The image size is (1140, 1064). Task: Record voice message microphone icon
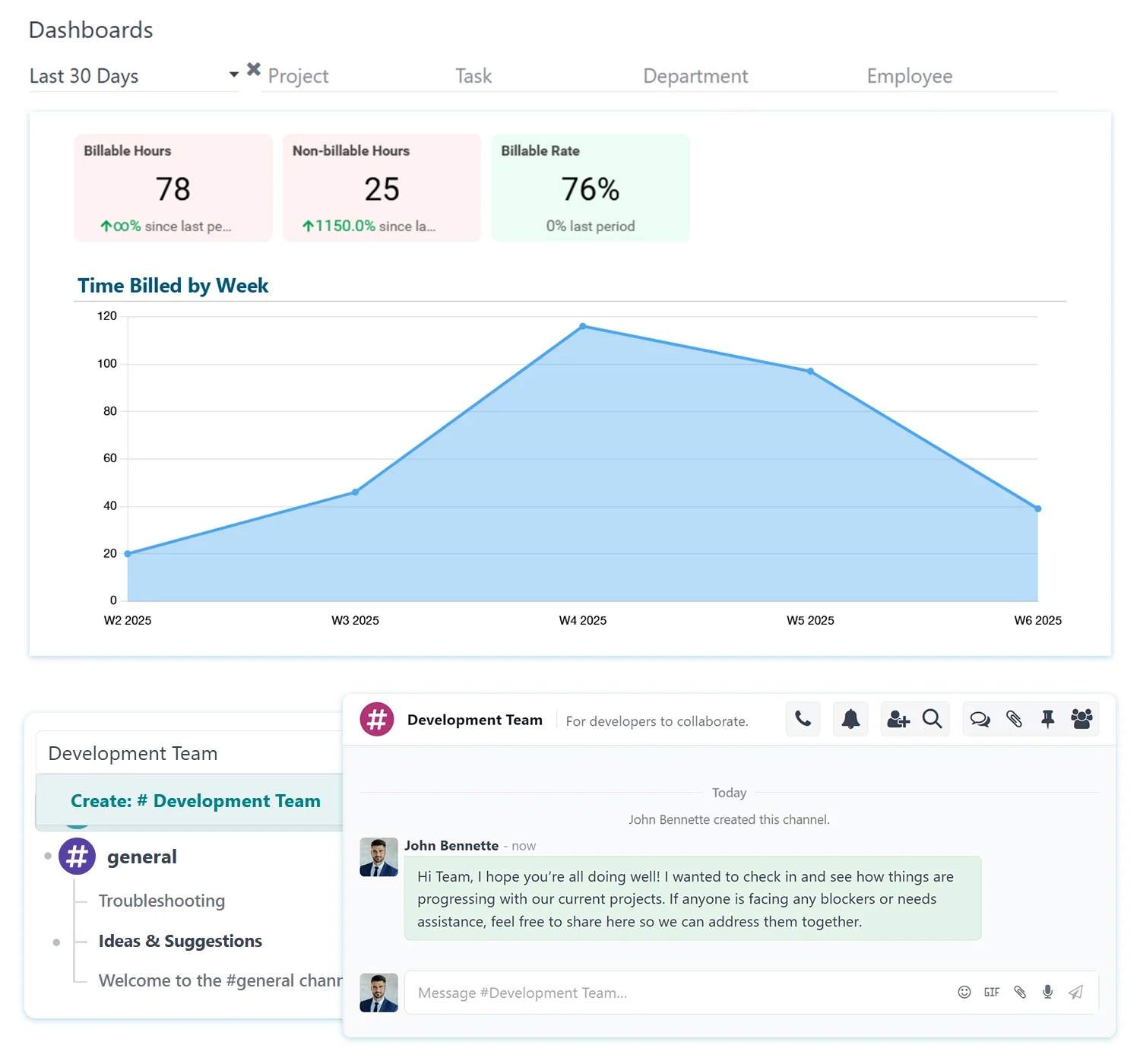pyautogui.click(x=1047, y=992)
